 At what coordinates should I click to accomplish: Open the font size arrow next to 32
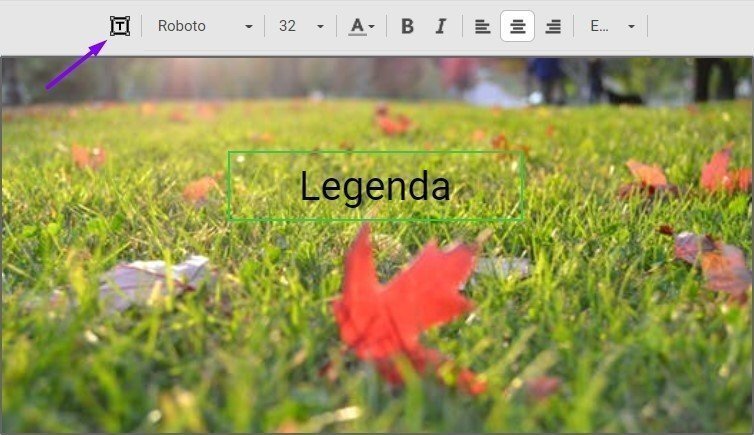(320, 27)
